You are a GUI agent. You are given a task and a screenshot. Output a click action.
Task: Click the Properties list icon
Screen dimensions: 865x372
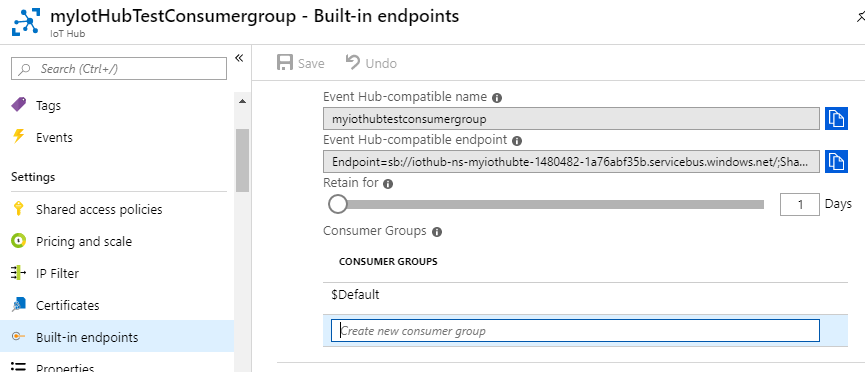pos(19,368)
